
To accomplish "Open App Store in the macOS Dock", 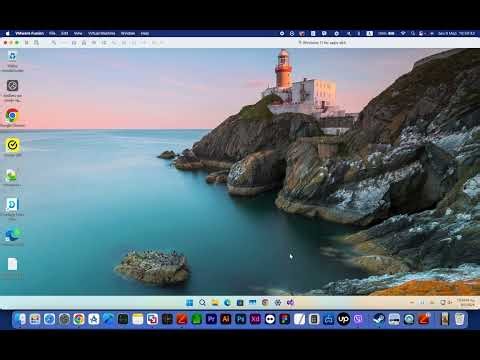I will click(x=94, y=319).
